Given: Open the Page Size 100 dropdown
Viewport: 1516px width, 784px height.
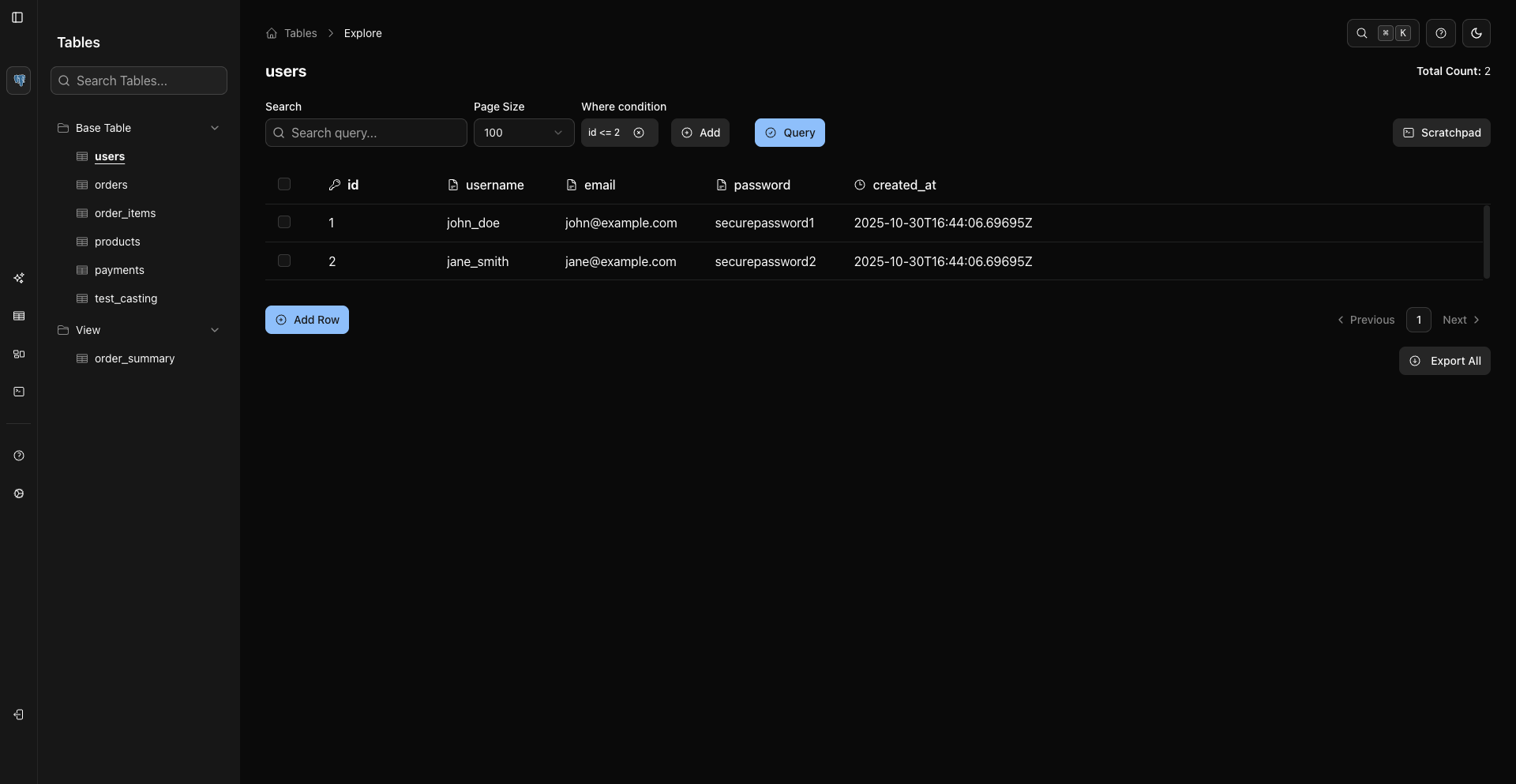Looking at the screenshot, I should pos(524,133).
